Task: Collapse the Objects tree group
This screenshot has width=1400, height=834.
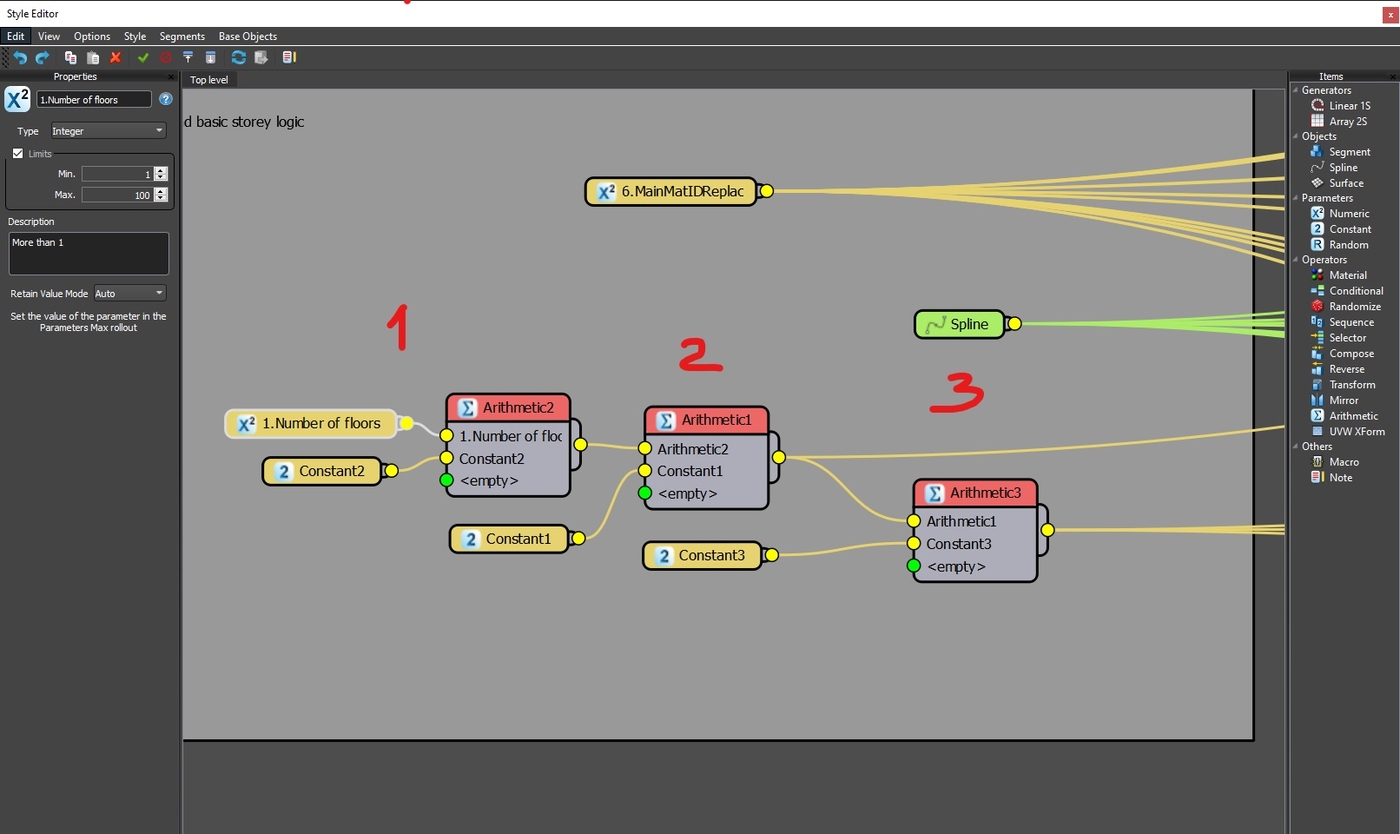Action: coord(1296,136)
